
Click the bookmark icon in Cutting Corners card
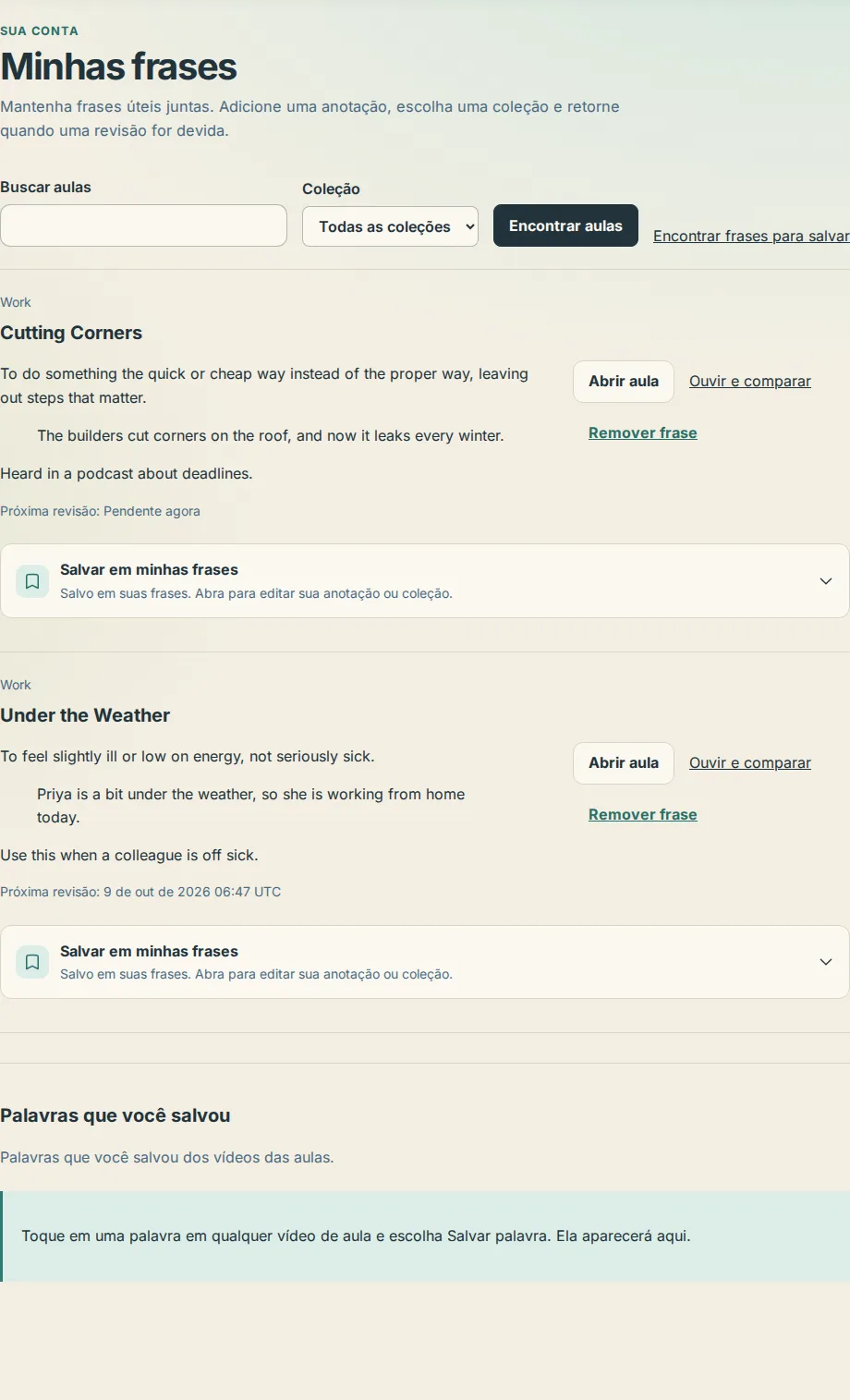coord(32,581)
